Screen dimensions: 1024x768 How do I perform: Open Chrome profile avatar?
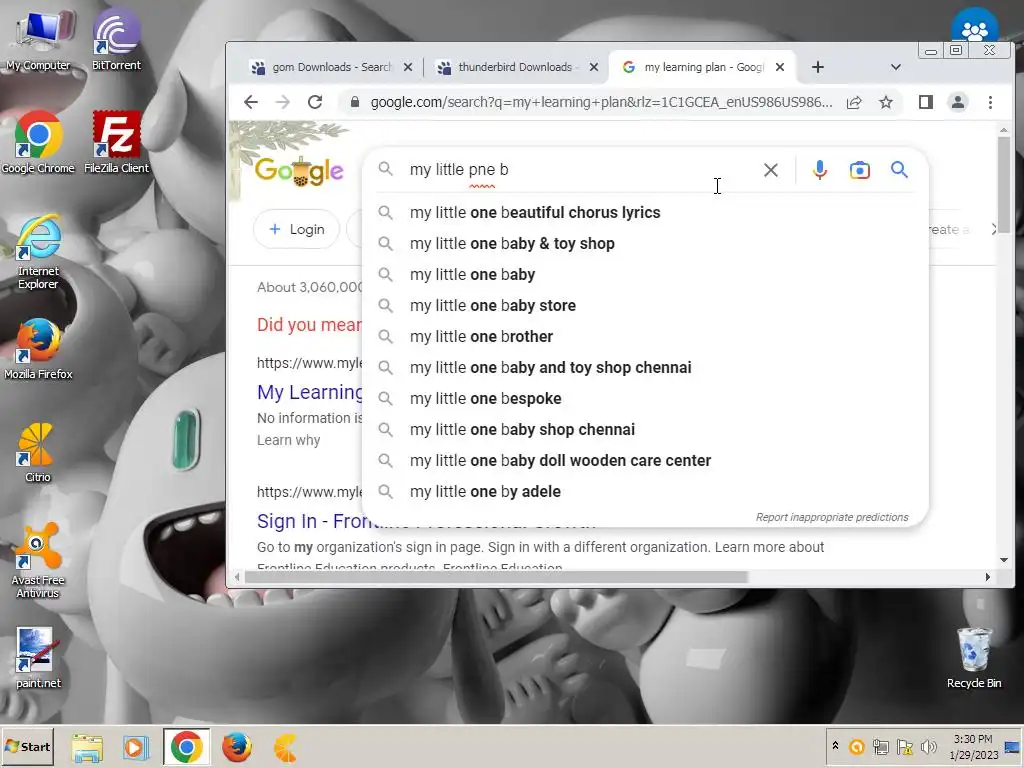[x=957, y=102]
